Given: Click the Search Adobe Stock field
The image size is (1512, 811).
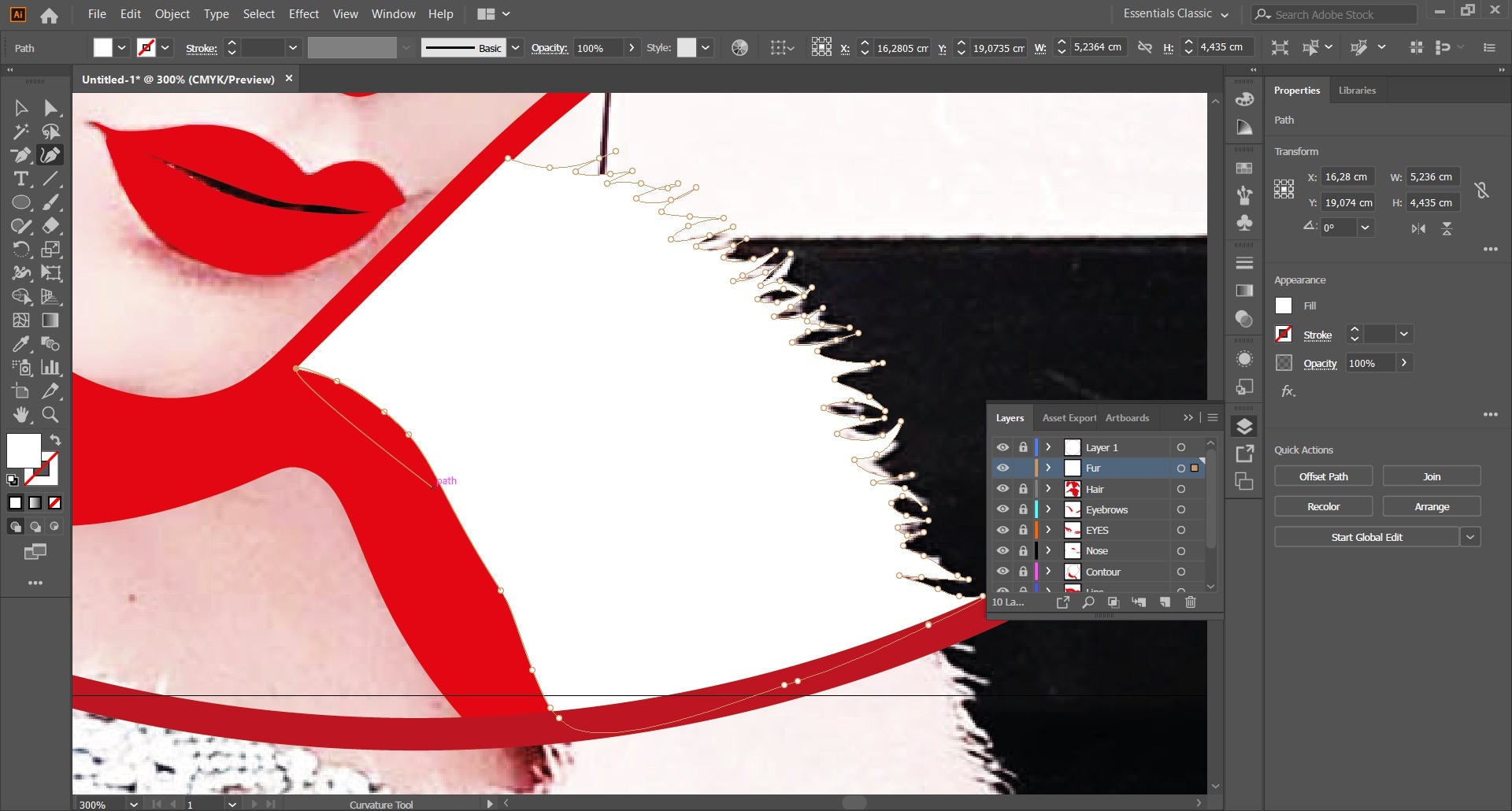Looking at the screenshot, I should [x=1334, y=14].
